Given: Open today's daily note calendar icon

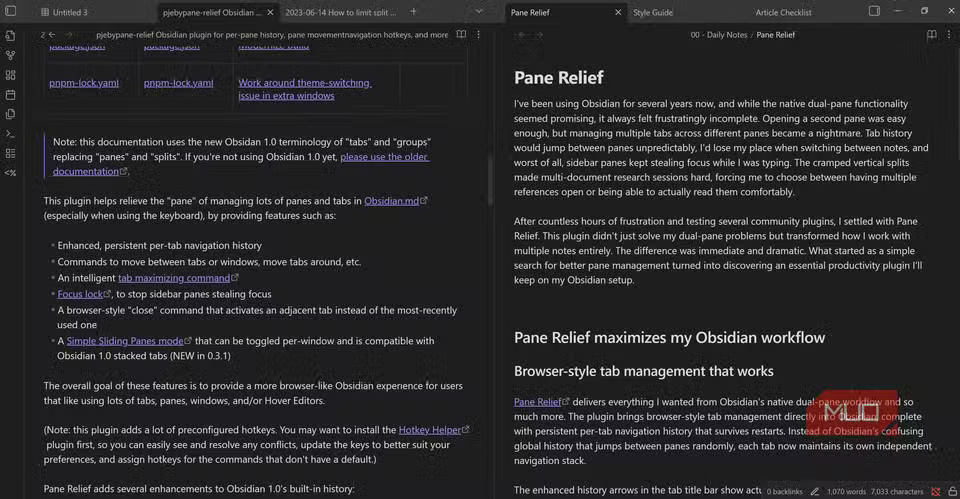Looking at the screenshot, I should (x=10, y=95).
